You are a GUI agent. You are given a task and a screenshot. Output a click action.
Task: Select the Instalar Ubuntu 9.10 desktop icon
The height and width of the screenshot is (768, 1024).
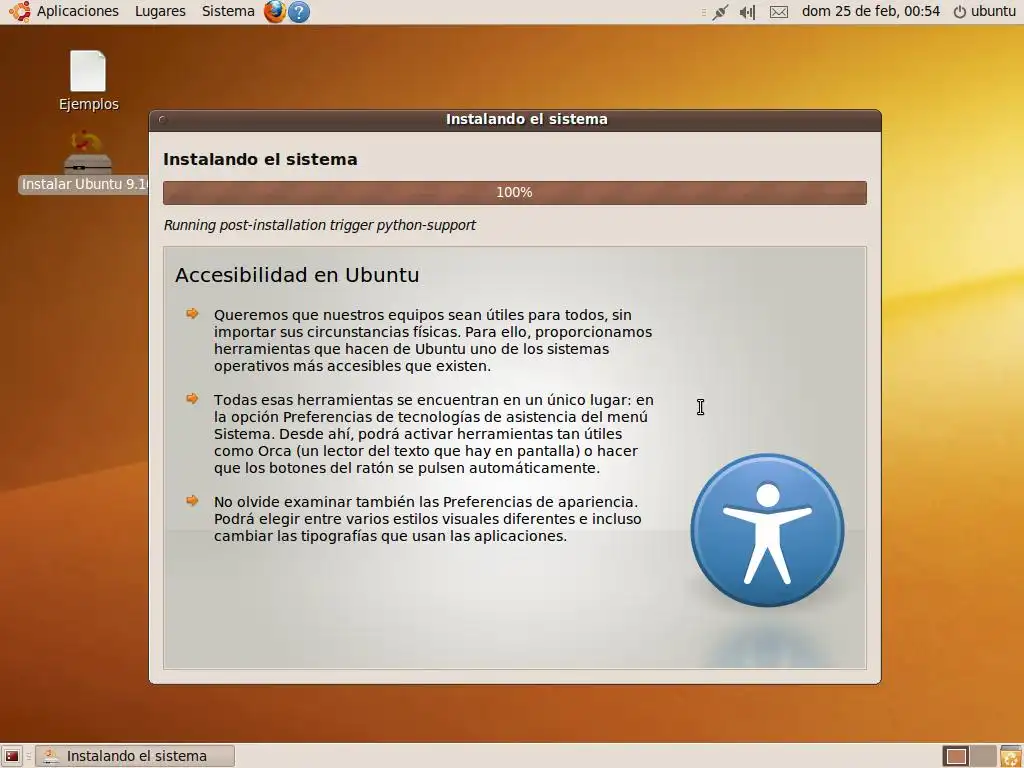[x=85, y=162]
